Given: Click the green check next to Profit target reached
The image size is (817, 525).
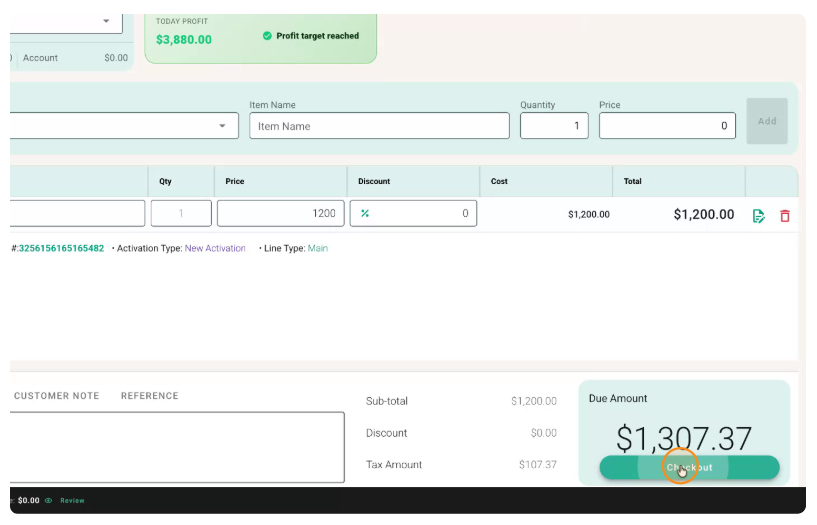Looking at the screenshot, I should click(x=267, y=36).
